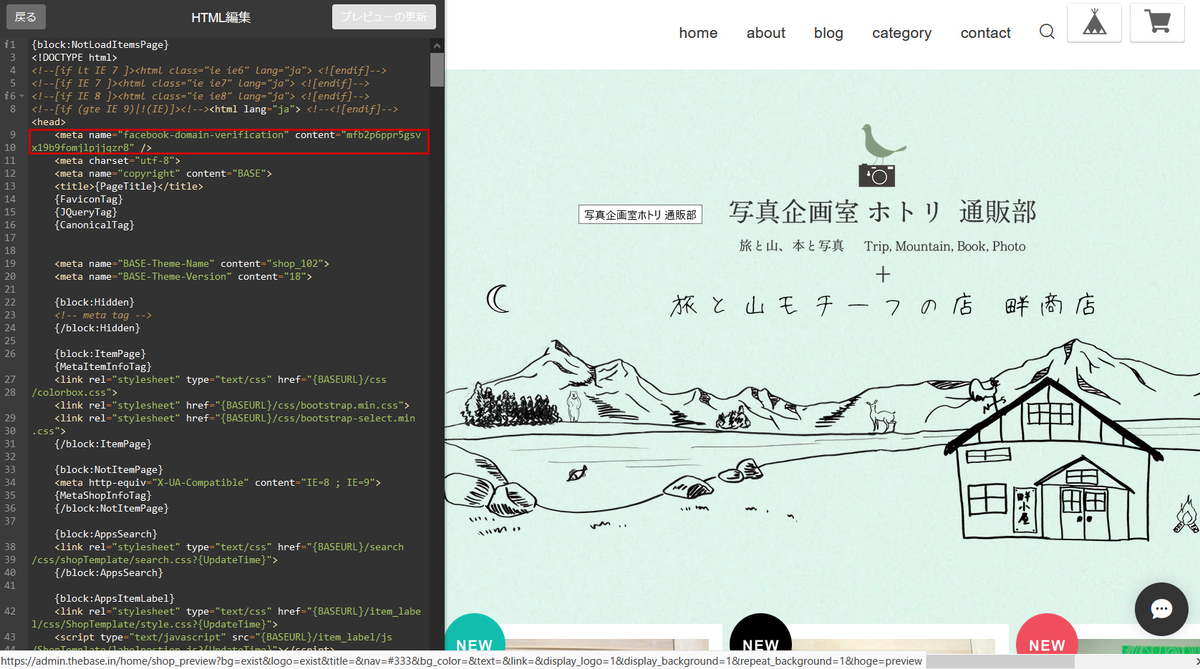Open the home menu item
This screenshot has height=669, width=1200.
(698, 33)
